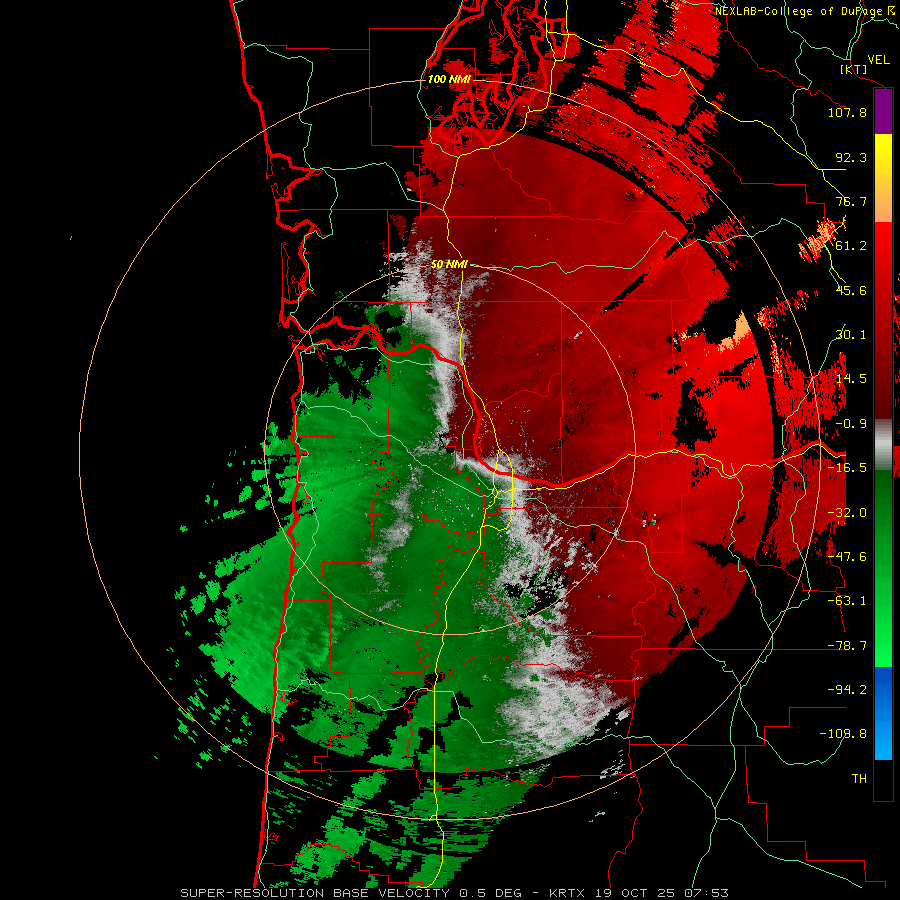
Task: Click the 30.1 scale value
Action: [851, 335]
